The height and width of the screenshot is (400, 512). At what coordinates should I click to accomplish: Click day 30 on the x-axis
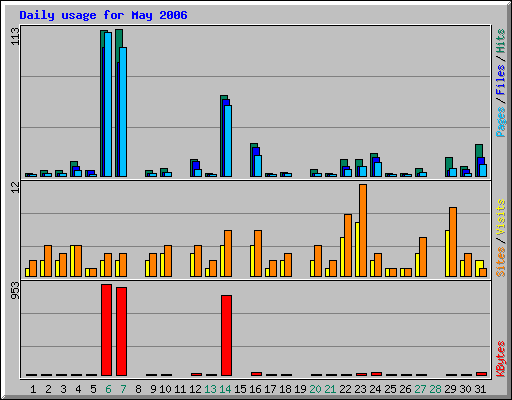pos(465,389)
